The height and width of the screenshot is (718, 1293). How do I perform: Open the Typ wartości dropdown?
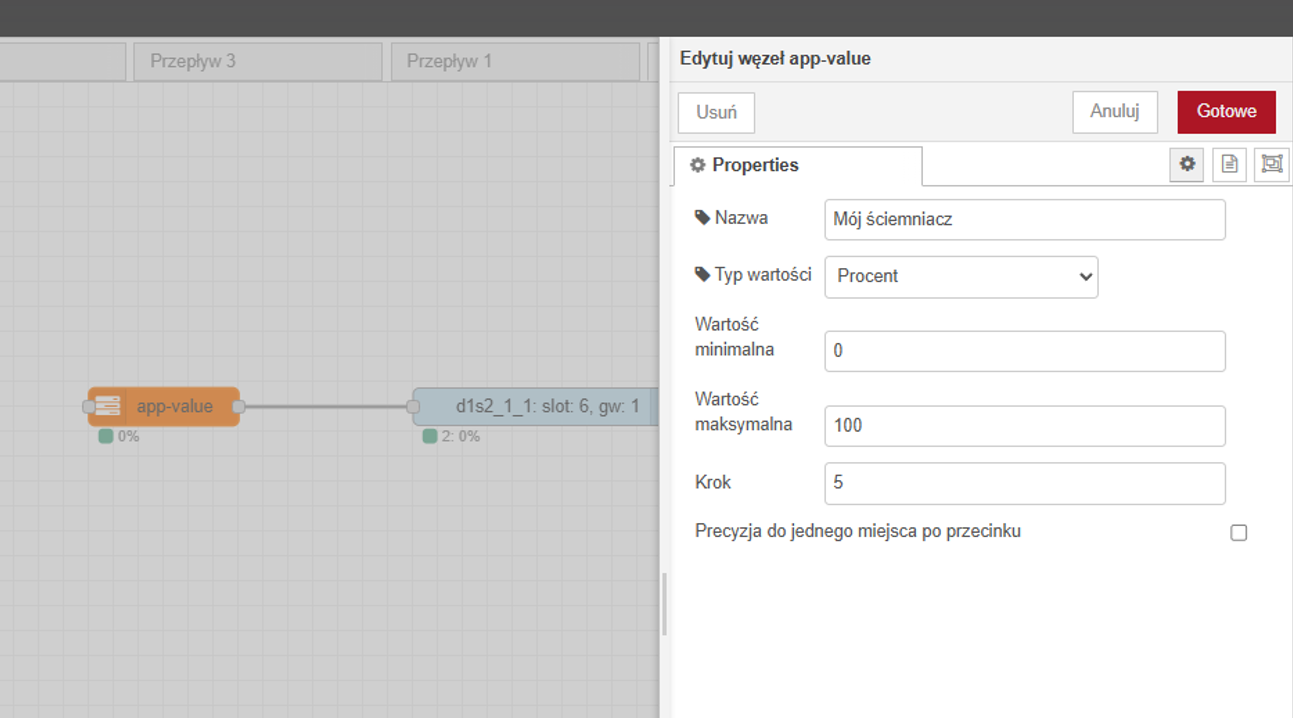click(961, 276)
